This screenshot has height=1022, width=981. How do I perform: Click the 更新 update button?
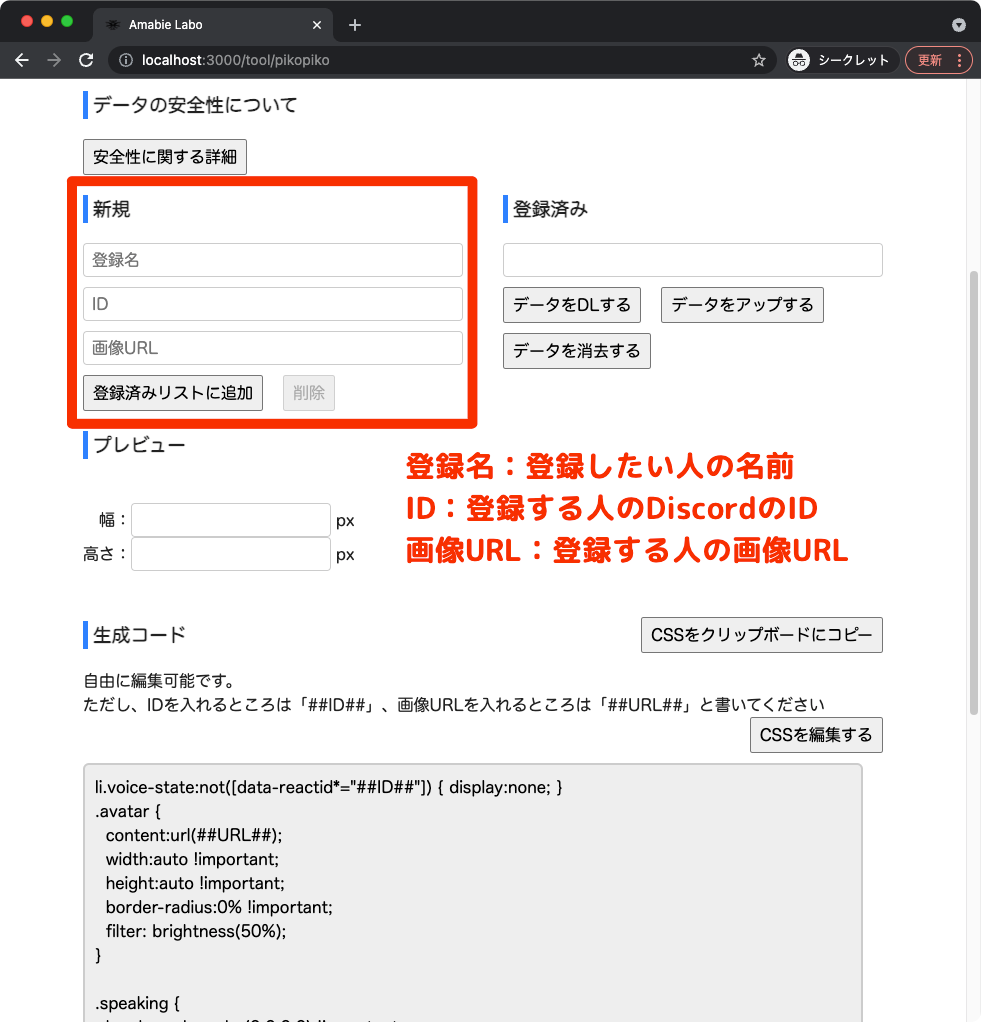click(x=930, y=61)
